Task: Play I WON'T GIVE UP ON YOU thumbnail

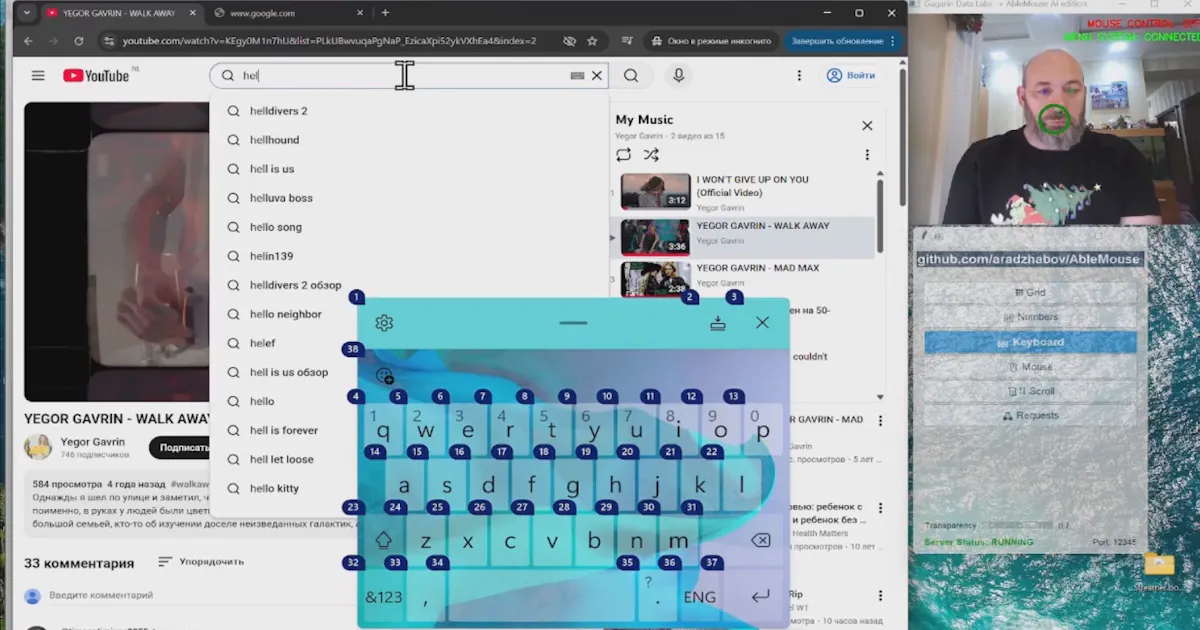Action: tap(655, 192)
